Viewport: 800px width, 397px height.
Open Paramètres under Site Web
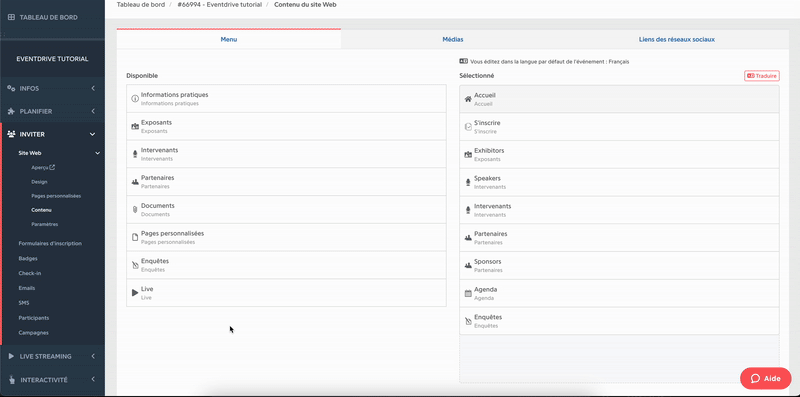[x=44, y=224]
